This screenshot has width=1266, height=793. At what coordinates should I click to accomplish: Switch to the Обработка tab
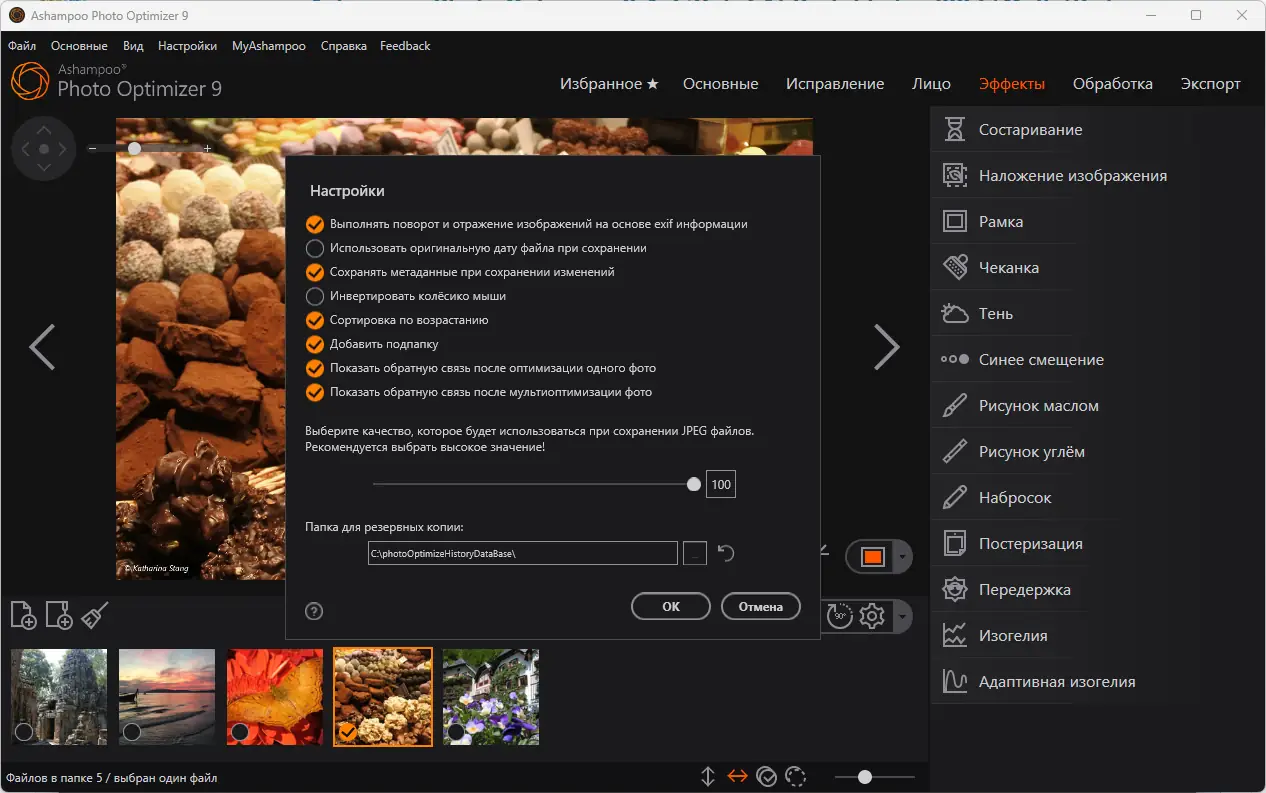(1113, 84)
